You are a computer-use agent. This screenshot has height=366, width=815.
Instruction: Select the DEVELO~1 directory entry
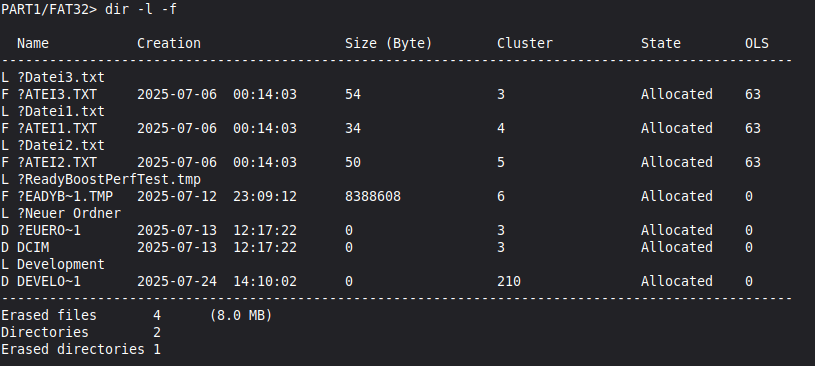click(x=49, y=281)
